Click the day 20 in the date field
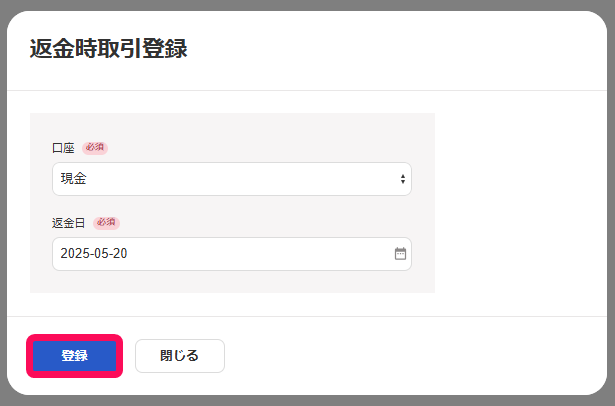615x406 pixels. click(x=120, y=253)
